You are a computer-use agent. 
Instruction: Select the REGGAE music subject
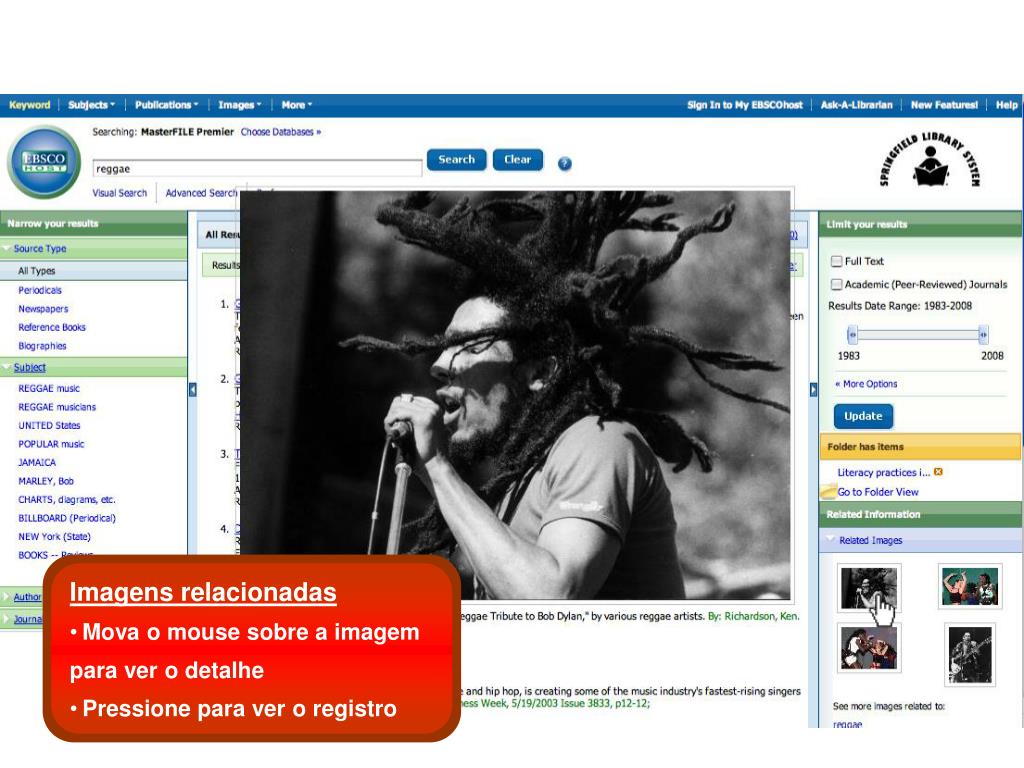(x=49, y=389)
